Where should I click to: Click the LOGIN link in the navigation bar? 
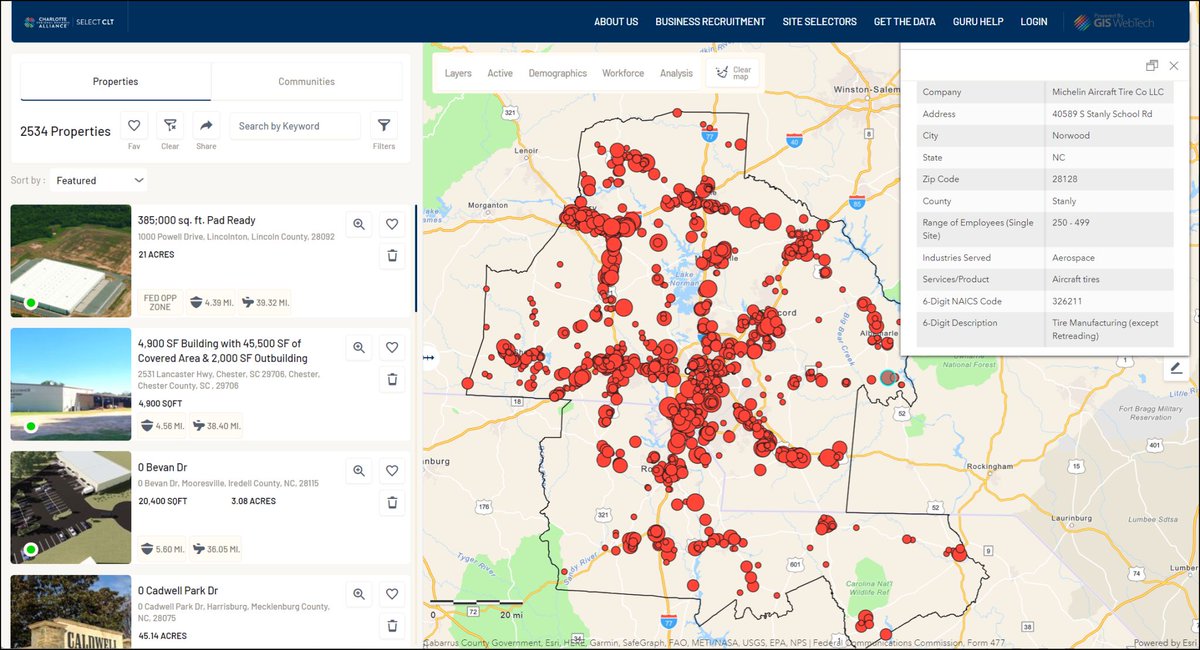(x=1034, y=21)
